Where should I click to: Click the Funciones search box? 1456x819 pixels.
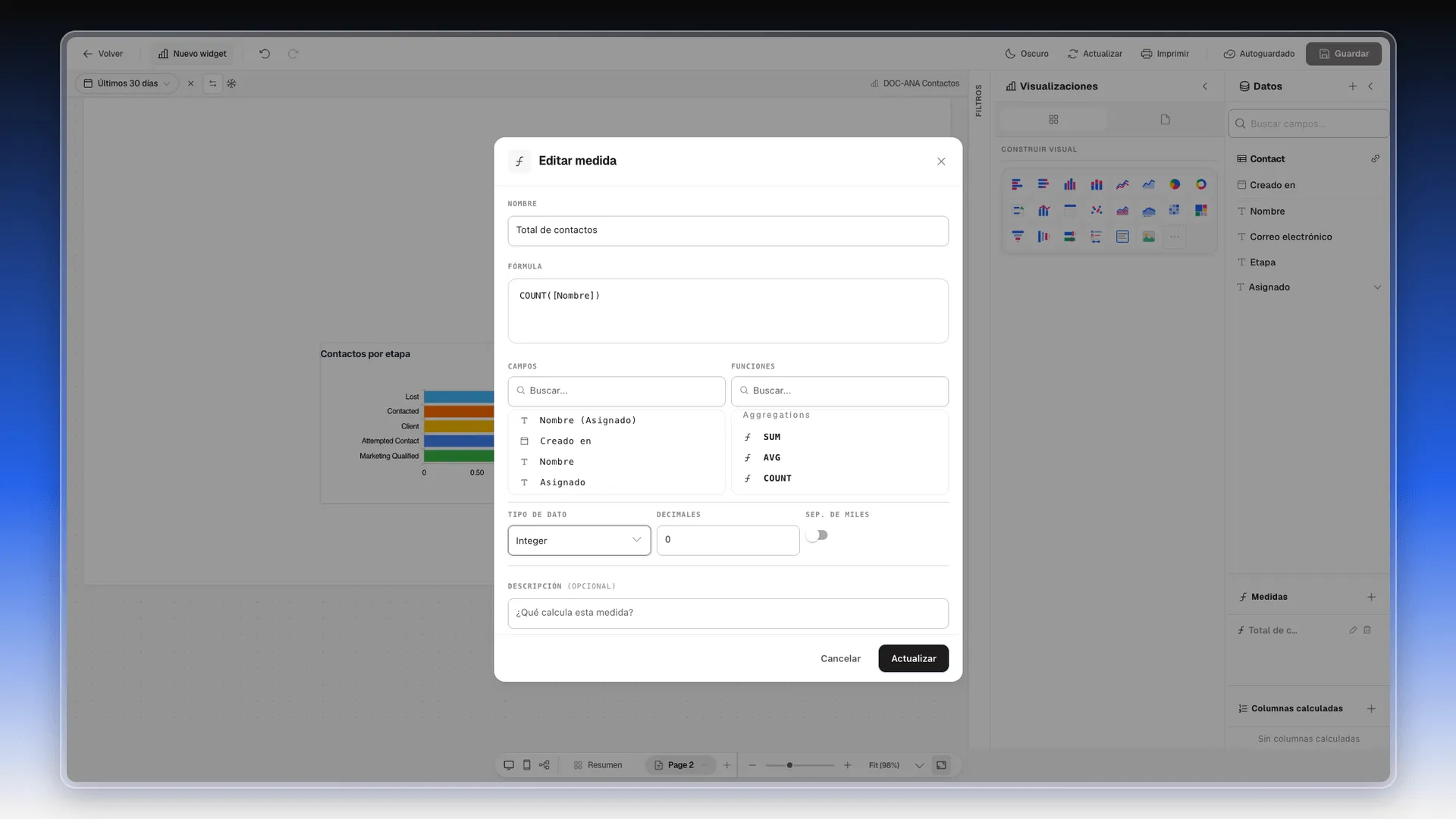point(839,391)
